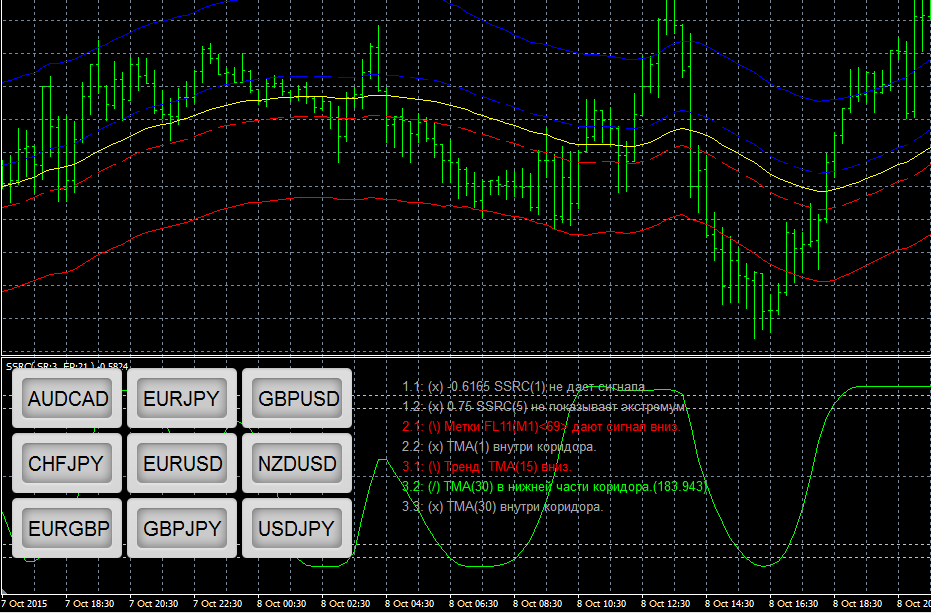931x614 pixels.
Task: Select red line 3.1 Тренд TMA(15) вниз
Action: 486,467
